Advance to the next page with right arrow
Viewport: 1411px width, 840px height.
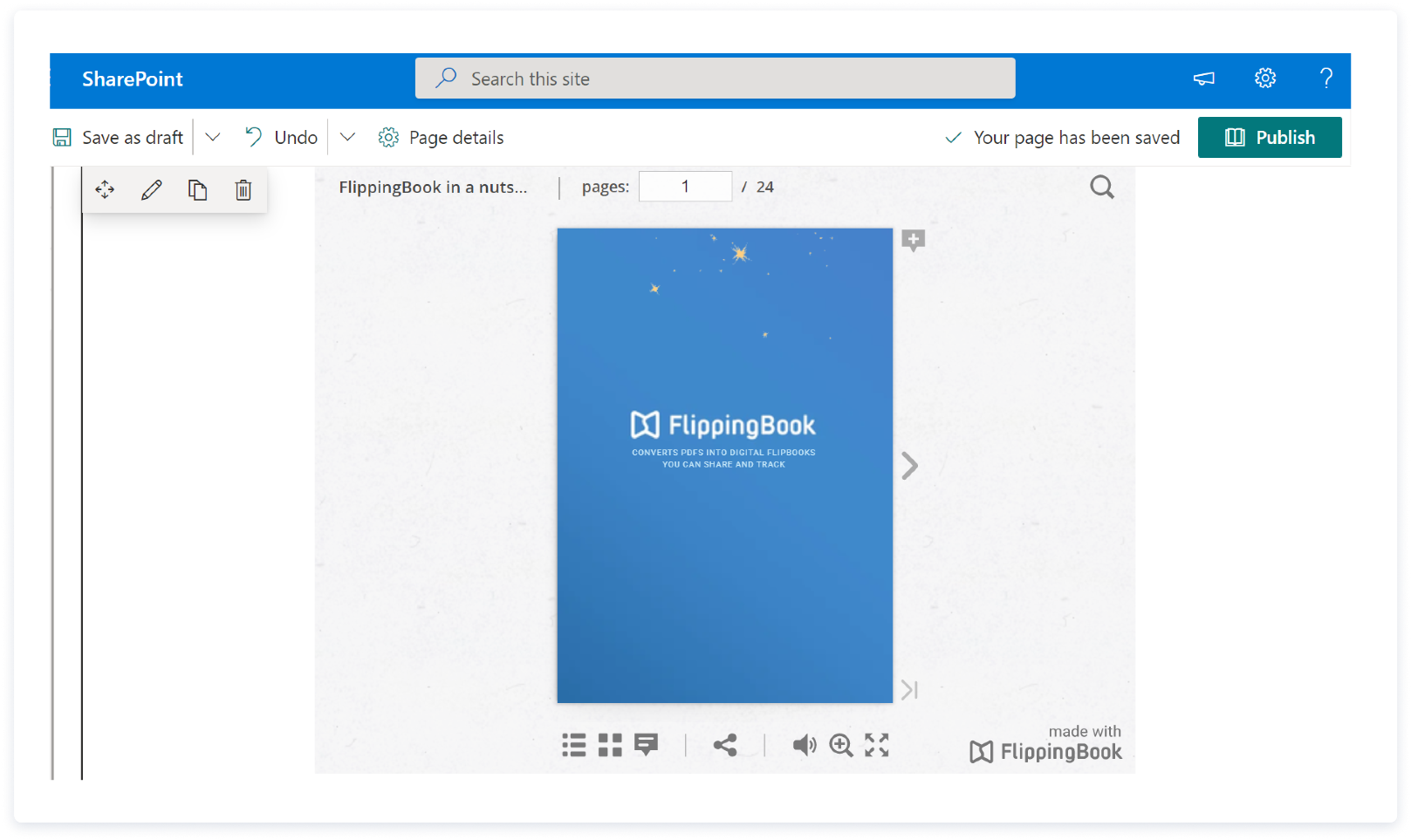(909, 466)
